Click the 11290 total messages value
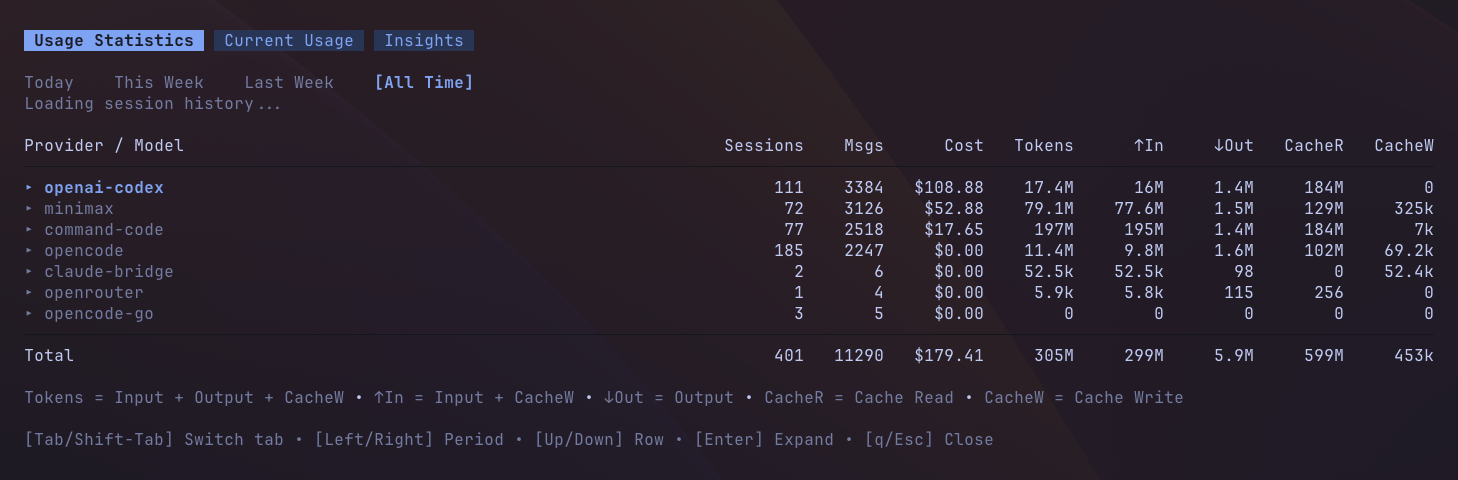Viewport: 1458px width, 480px height. coord(859,356)
